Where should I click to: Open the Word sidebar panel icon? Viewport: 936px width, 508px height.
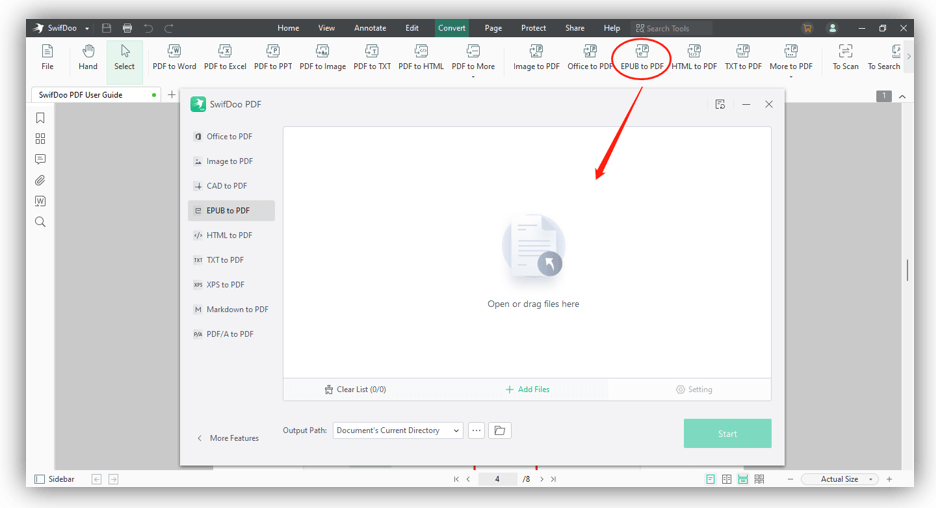(40, 201)
